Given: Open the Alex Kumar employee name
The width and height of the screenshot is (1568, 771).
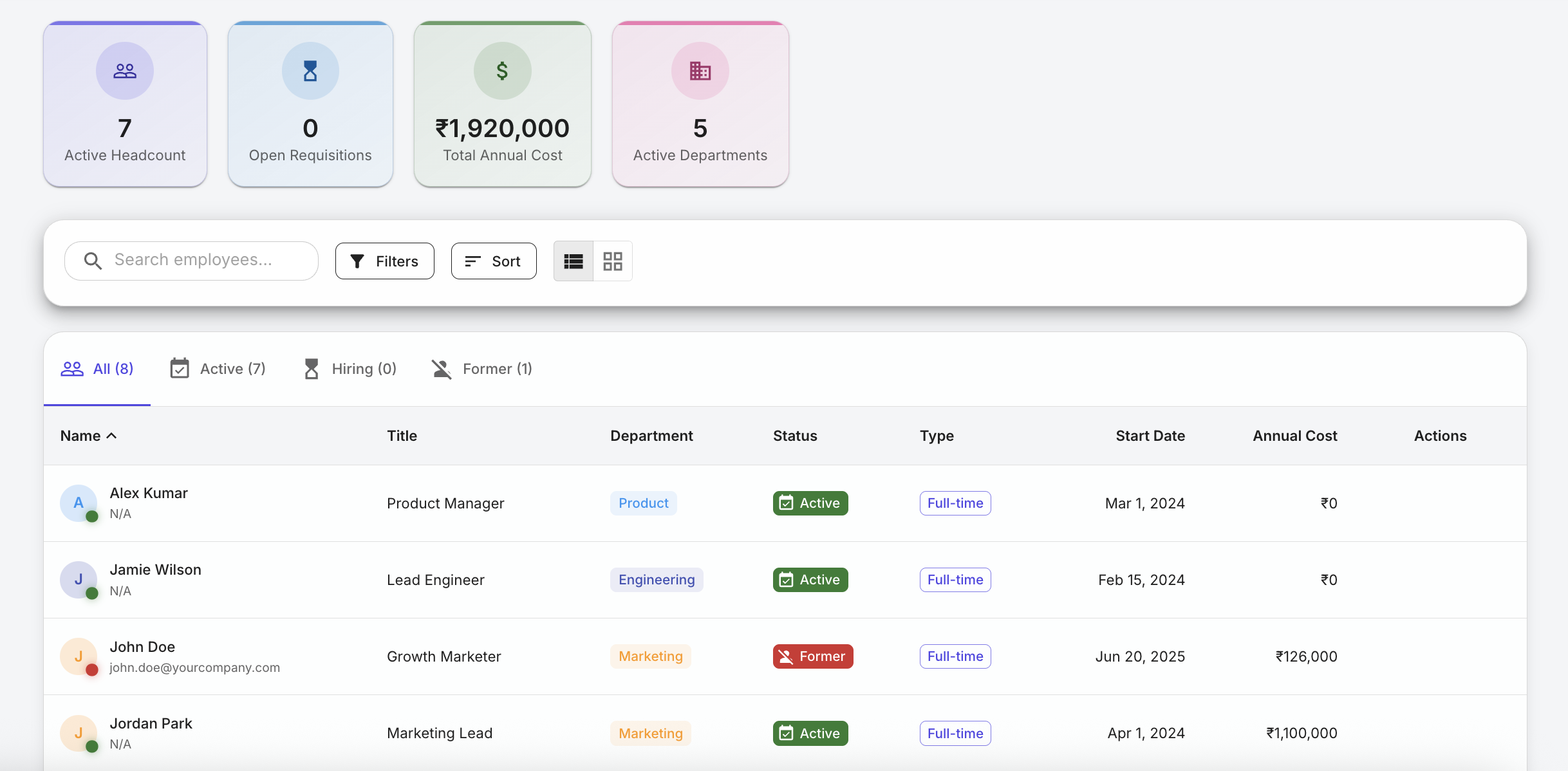Looking at the screenshot, I should 149,493.
